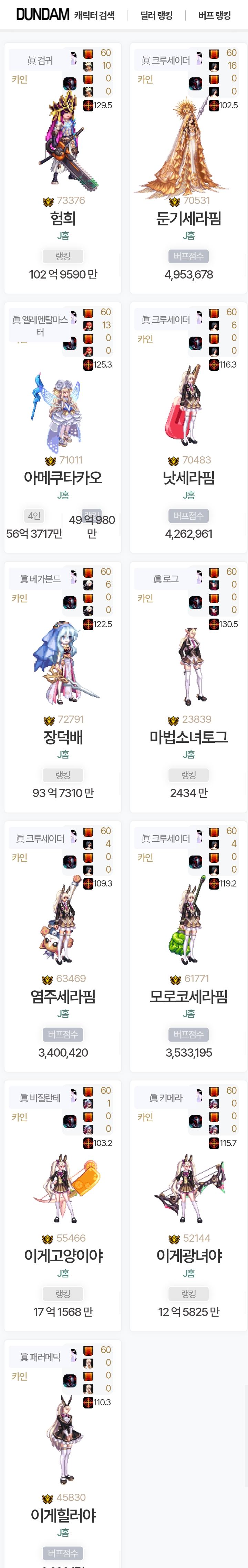Click the crosshair icon next to 129.5

coord(89,105)
